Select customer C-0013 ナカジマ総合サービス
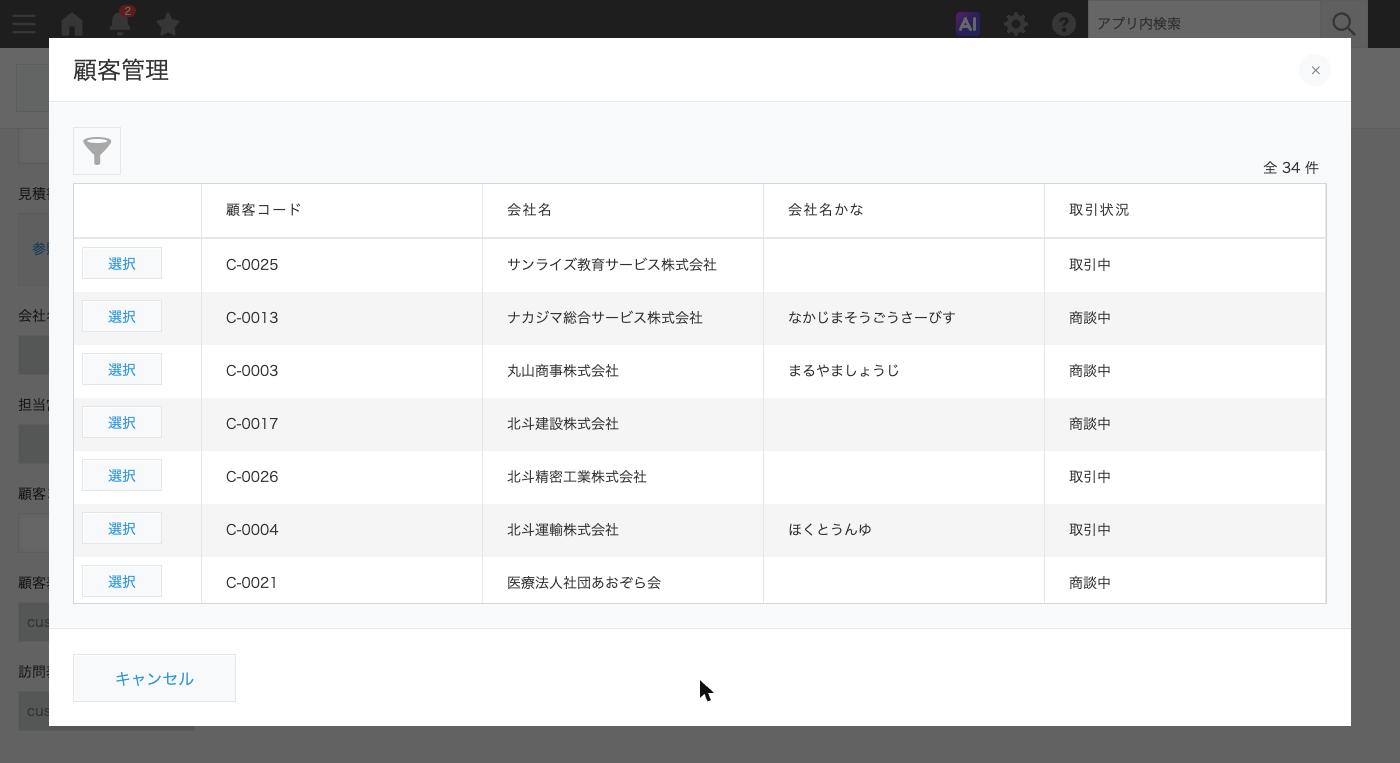The width and height of the screenshot is (1400, 763). [122, 317]
